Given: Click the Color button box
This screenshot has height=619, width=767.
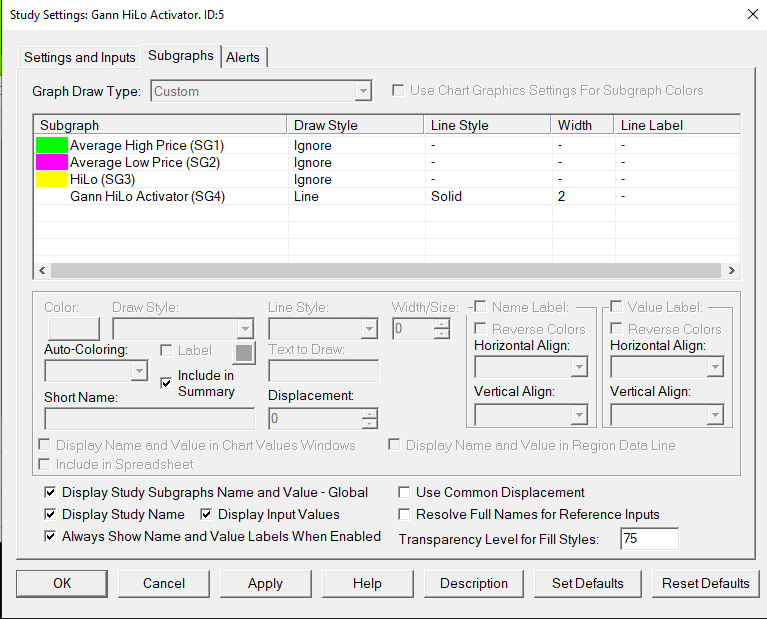Looking at the screenshot, I should pos(74,328).
